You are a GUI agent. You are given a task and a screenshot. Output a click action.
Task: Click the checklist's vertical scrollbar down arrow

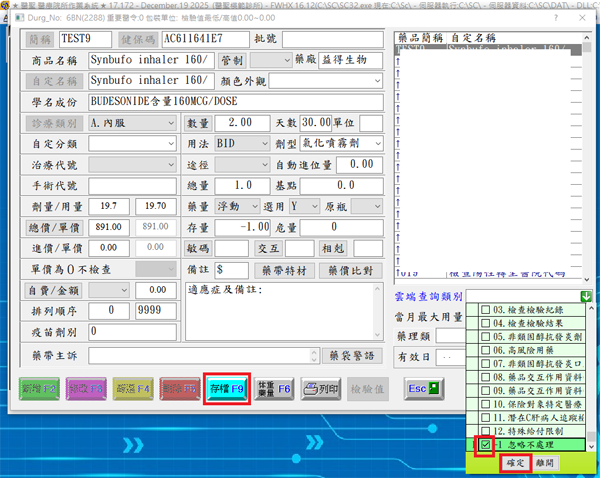coord(591,446)
